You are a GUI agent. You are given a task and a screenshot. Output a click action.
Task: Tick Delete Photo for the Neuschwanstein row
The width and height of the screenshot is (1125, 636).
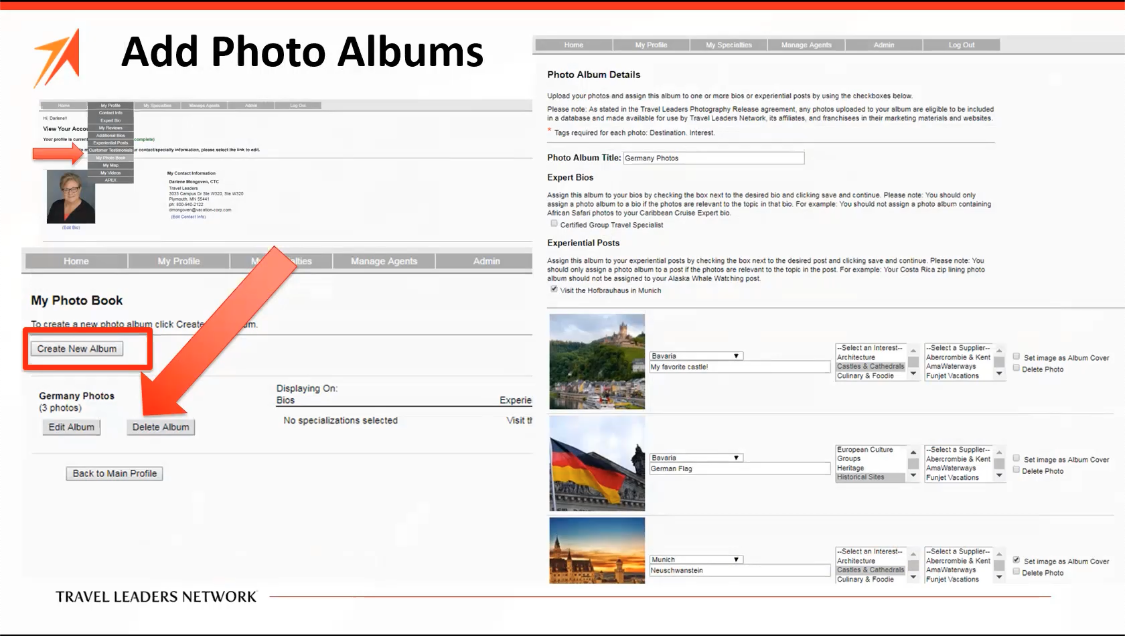click(1016, 572)
